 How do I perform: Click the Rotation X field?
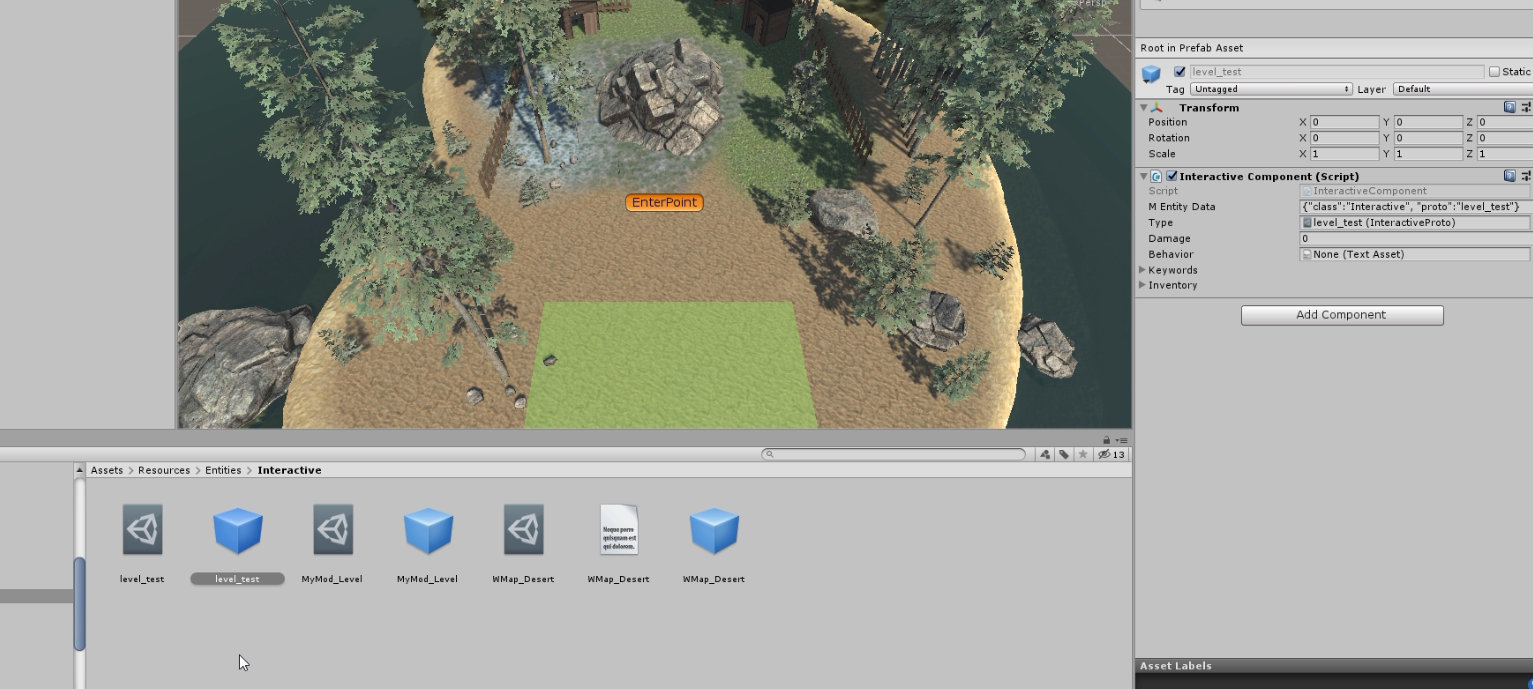(1345, 138)
